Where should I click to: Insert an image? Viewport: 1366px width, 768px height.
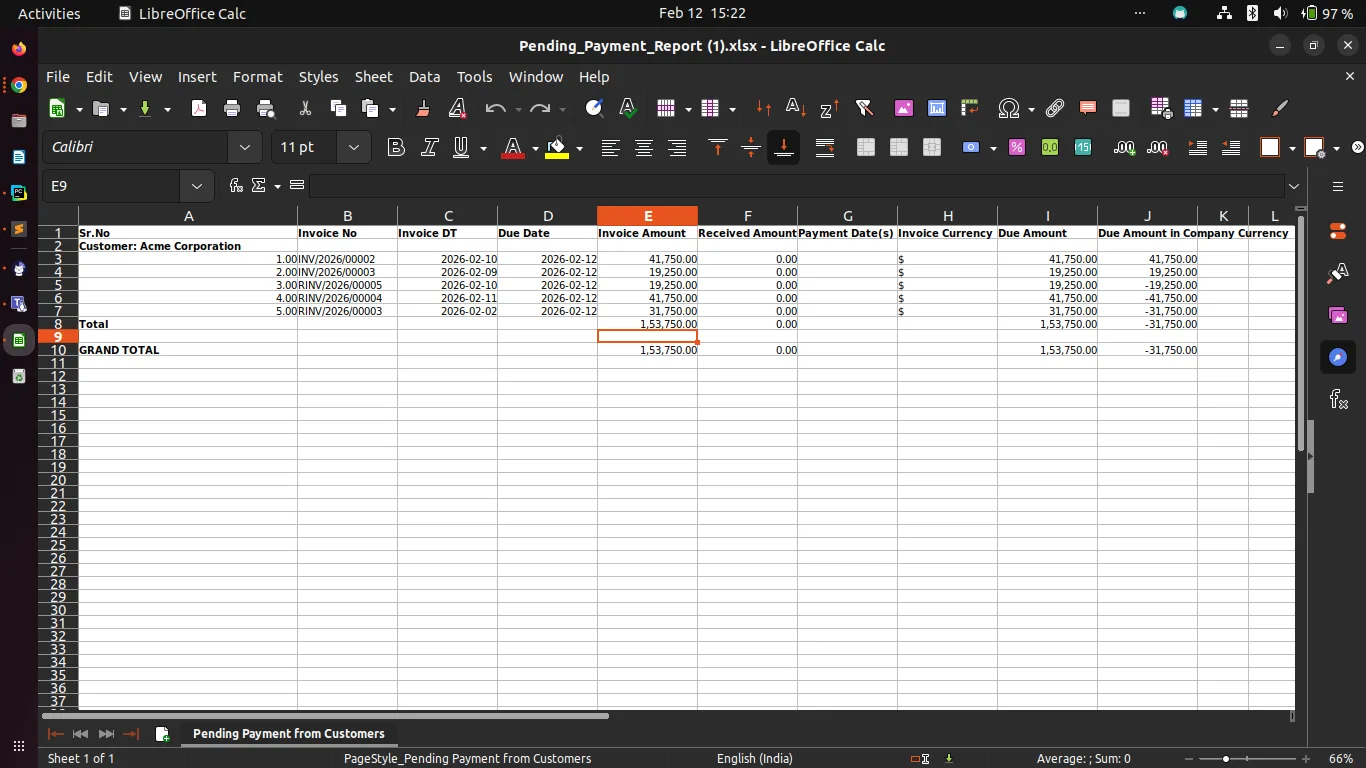click(904, 109)
